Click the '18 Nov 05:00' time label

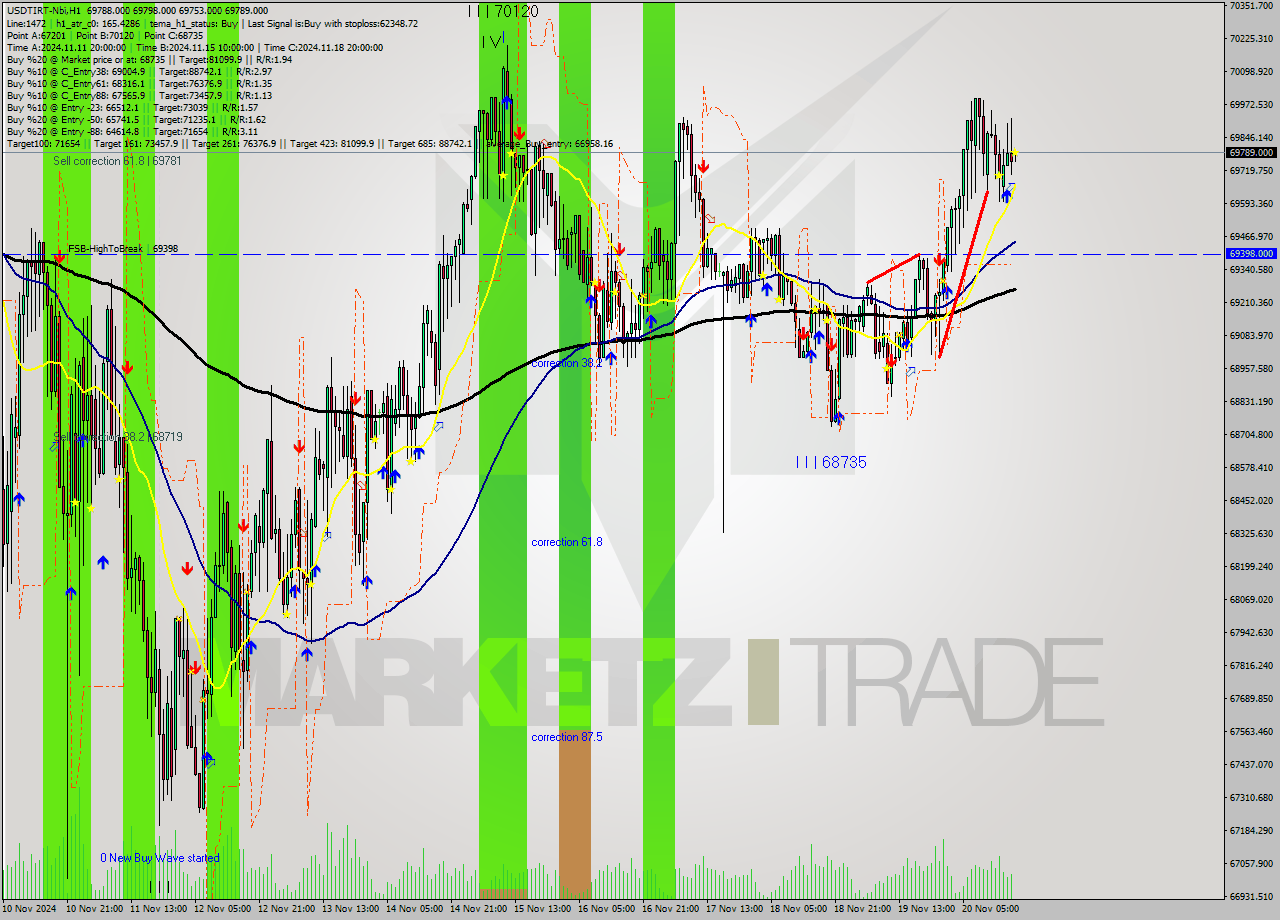tap(798, 909)
